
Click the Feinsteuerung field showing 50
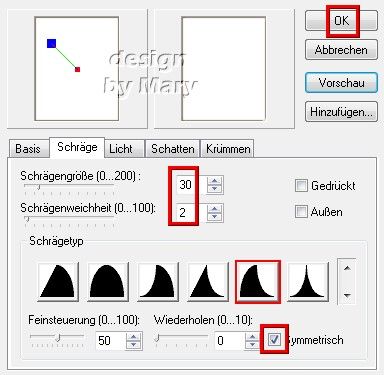tap(111, 341)
